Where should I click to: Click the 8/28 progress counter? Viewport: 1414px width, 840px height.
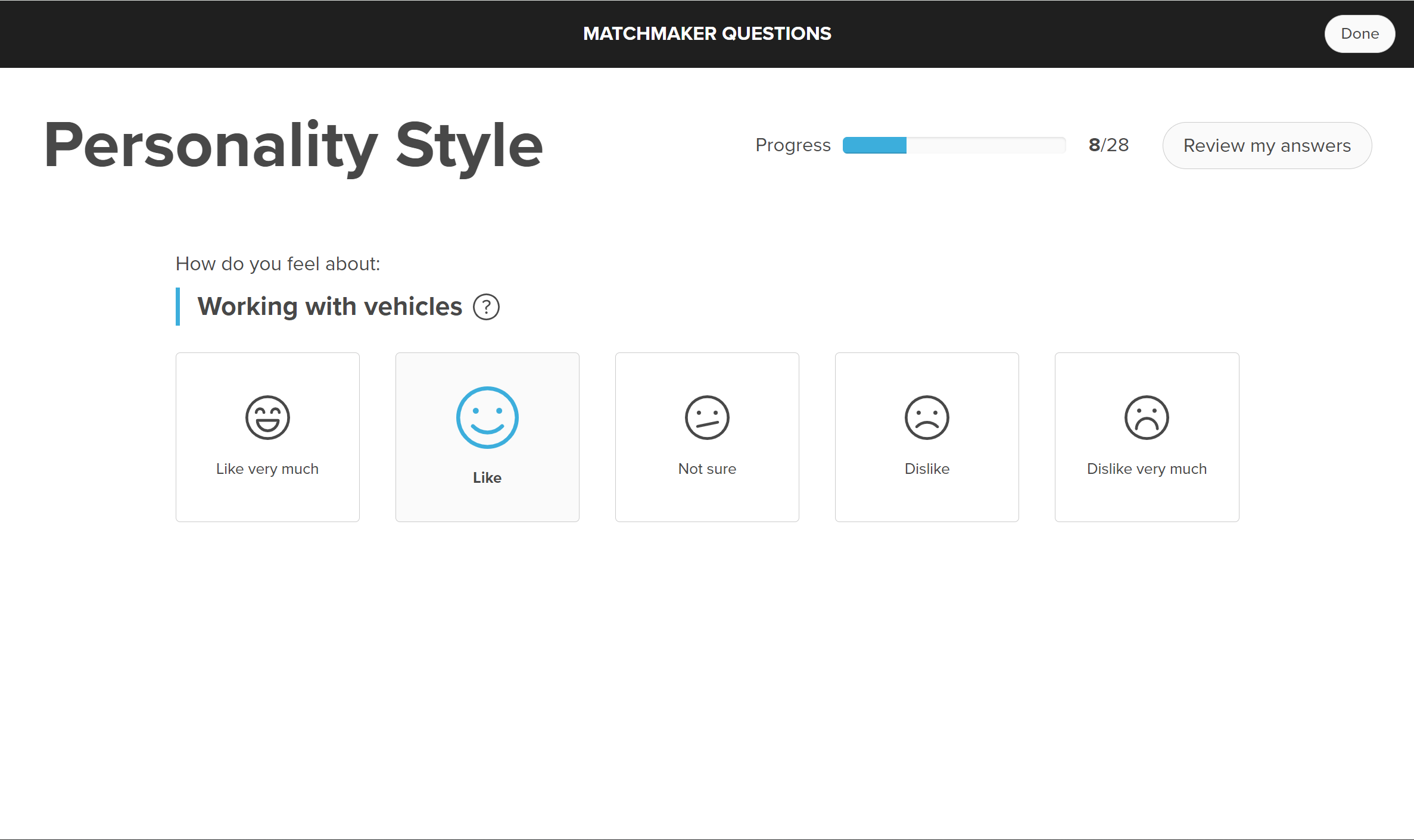[1108, 145]
